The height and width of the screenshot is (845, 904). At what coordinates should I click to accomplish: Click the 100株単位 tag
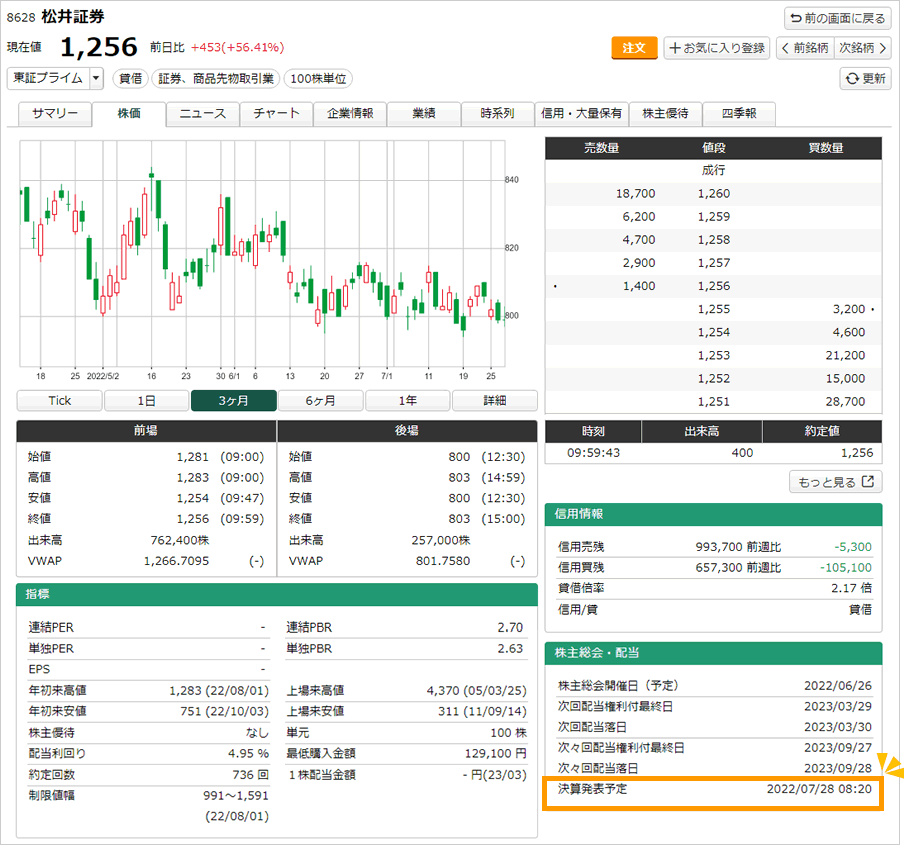coord(318,78)
